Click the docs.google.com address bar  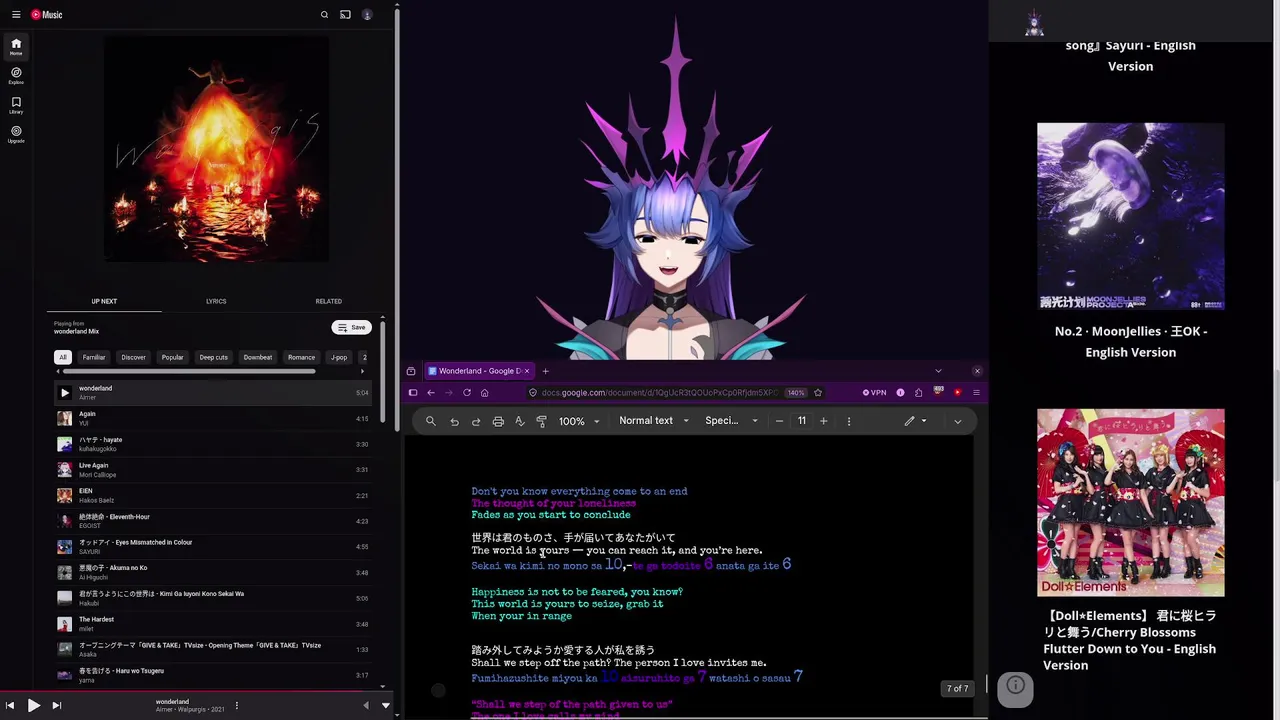click(658, 393)
